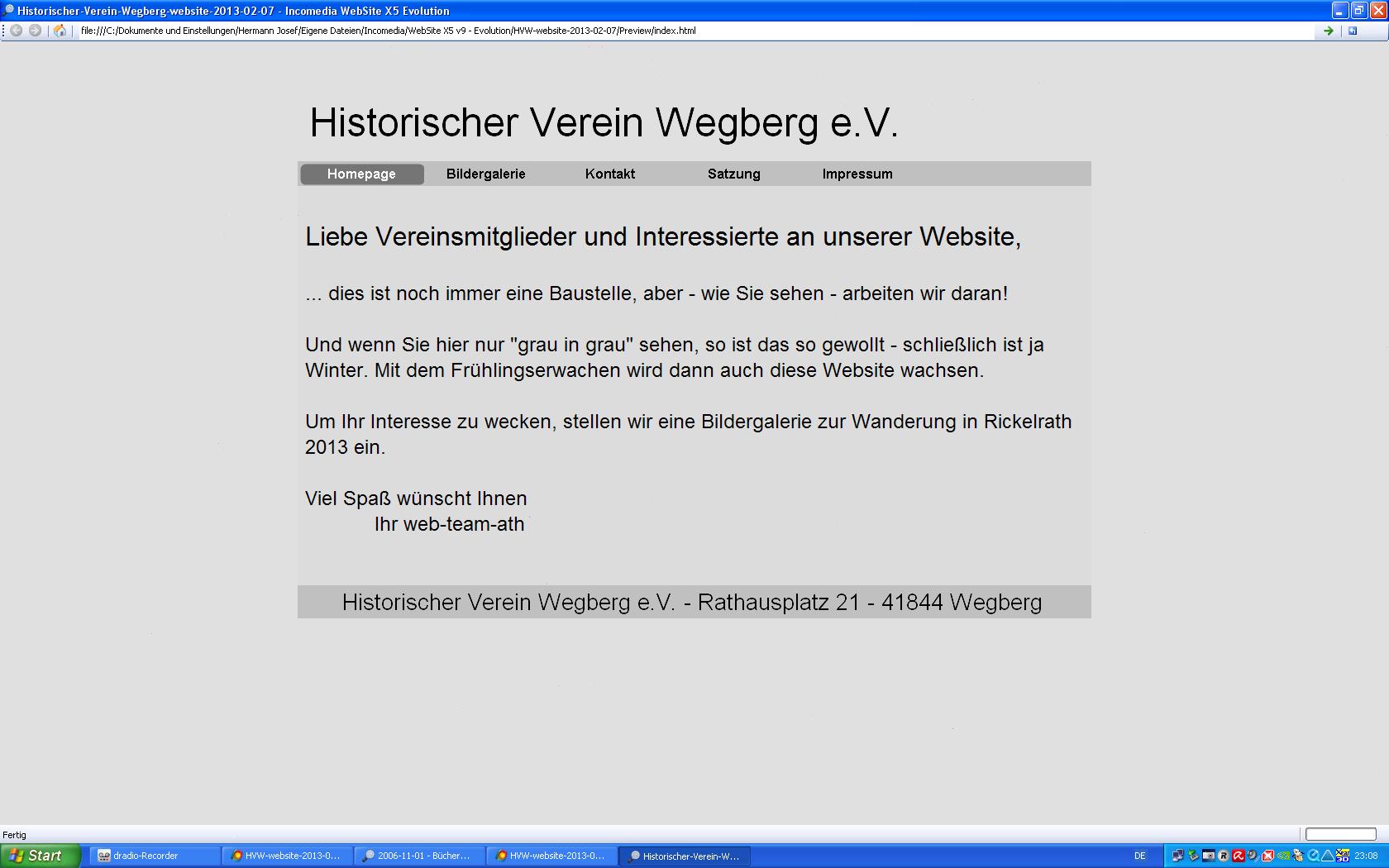
Task: Click the DE language indicator
Action: click(1139, 856)
